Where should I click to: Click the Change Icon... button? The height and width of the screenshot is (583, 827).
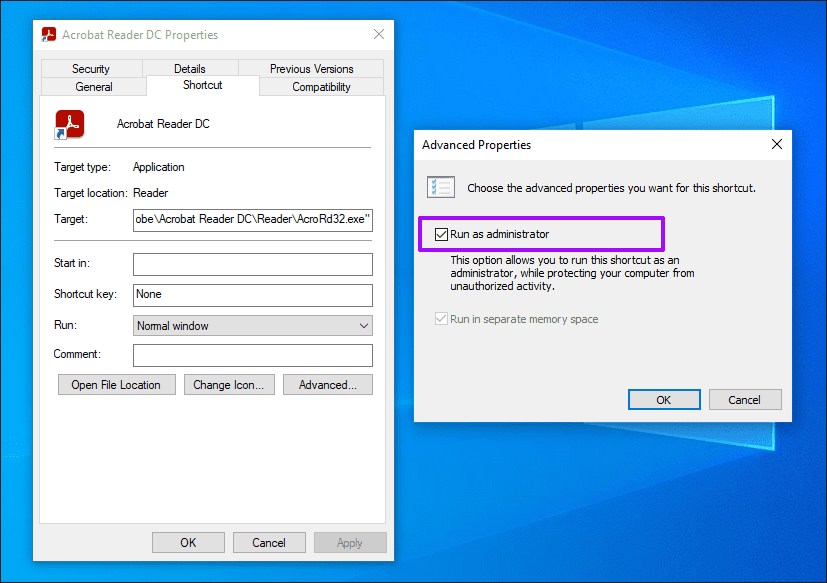[x=229, y=385]
